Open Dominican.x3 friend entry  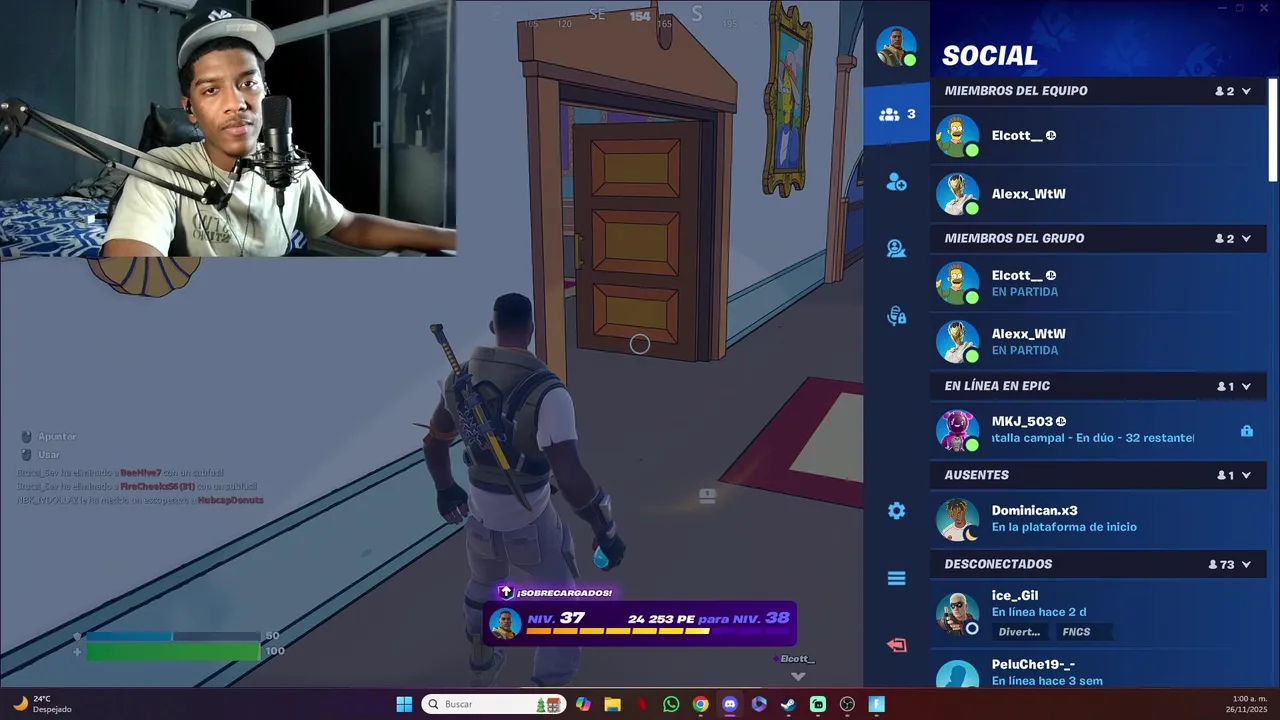tap(1099, 519)
